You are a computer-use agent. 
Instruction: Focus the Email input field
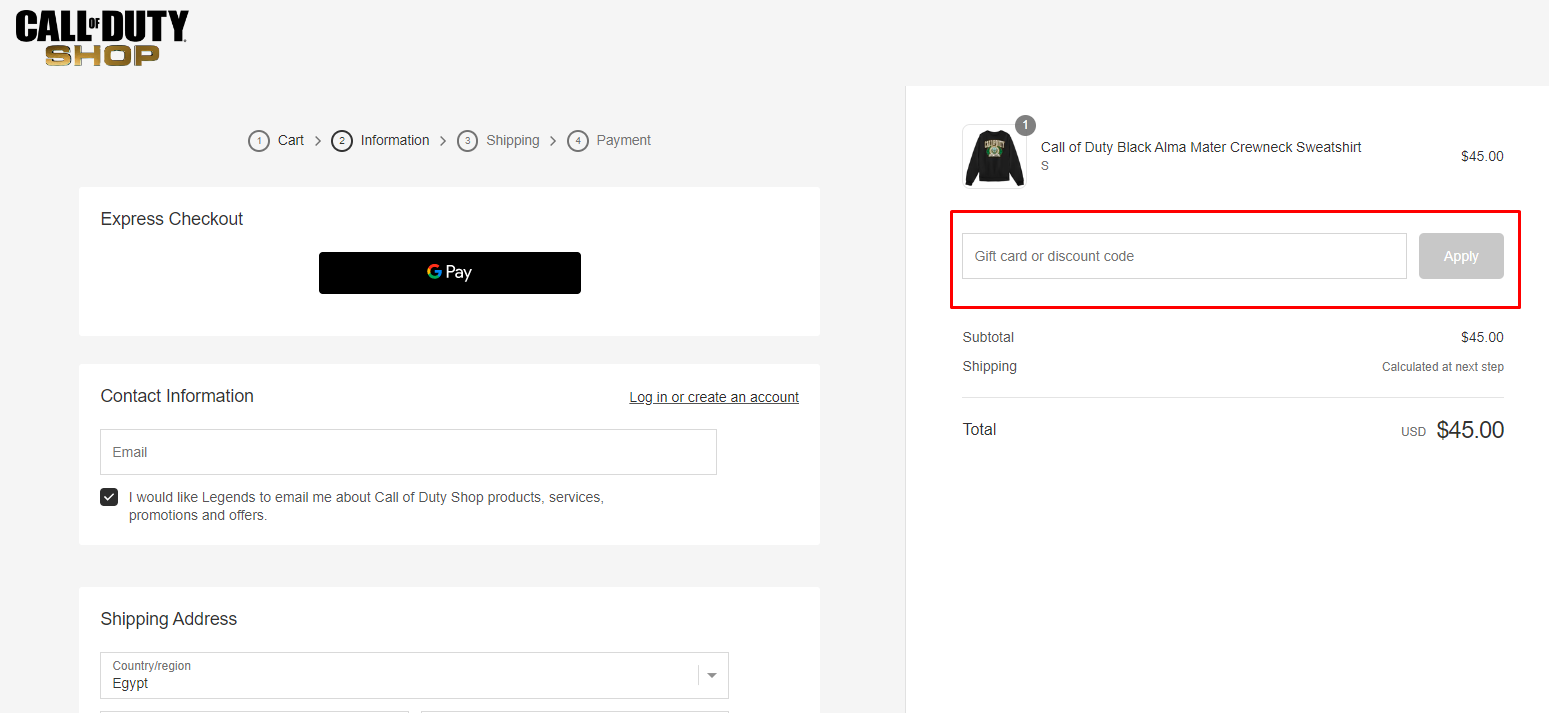tap(408, 452)
